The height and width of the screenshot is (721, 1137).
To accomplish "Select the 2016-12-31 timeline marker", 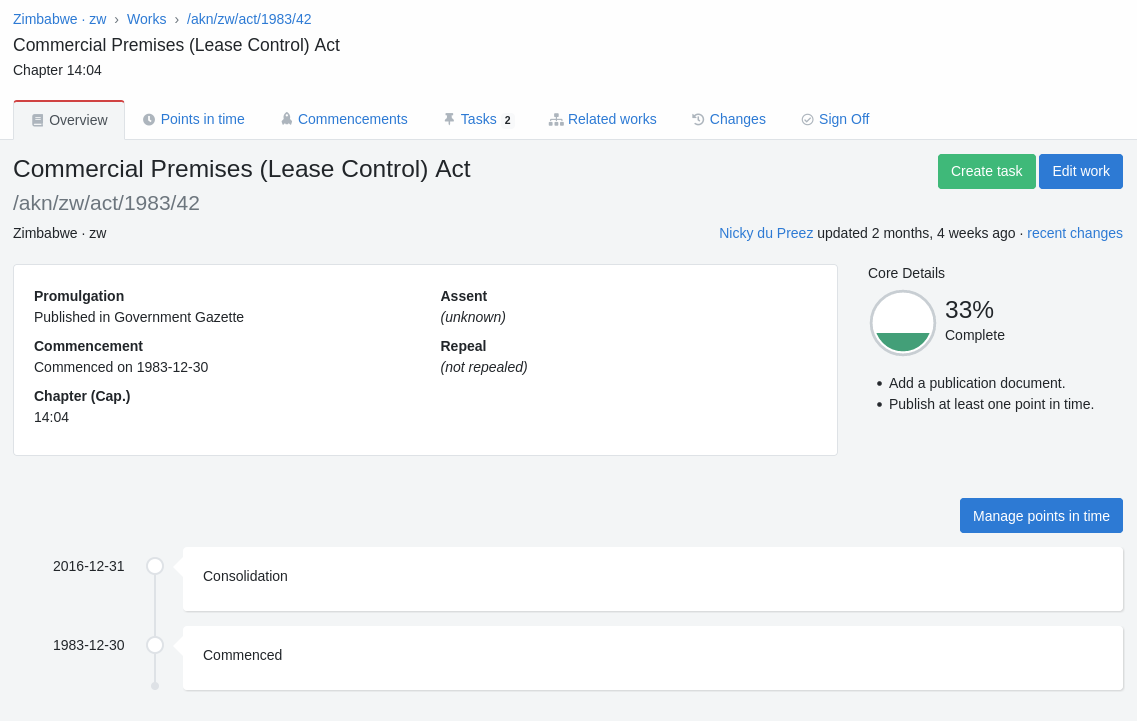I will pos(155,566).
